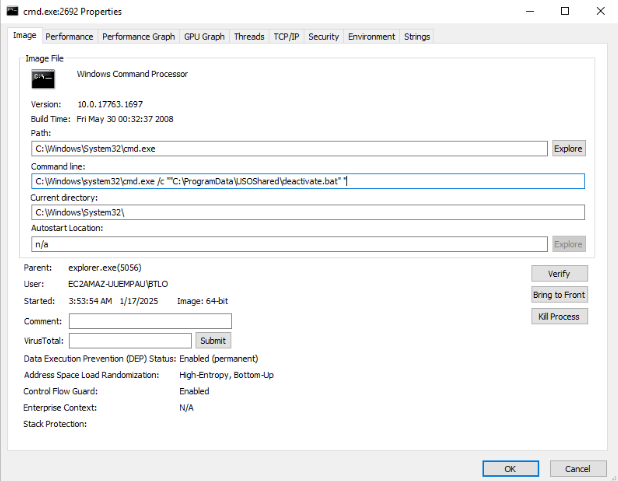Click the build time Fri May 30 00:32:37 2008
This screenshot has width=618, height=481.
[125, 119]
